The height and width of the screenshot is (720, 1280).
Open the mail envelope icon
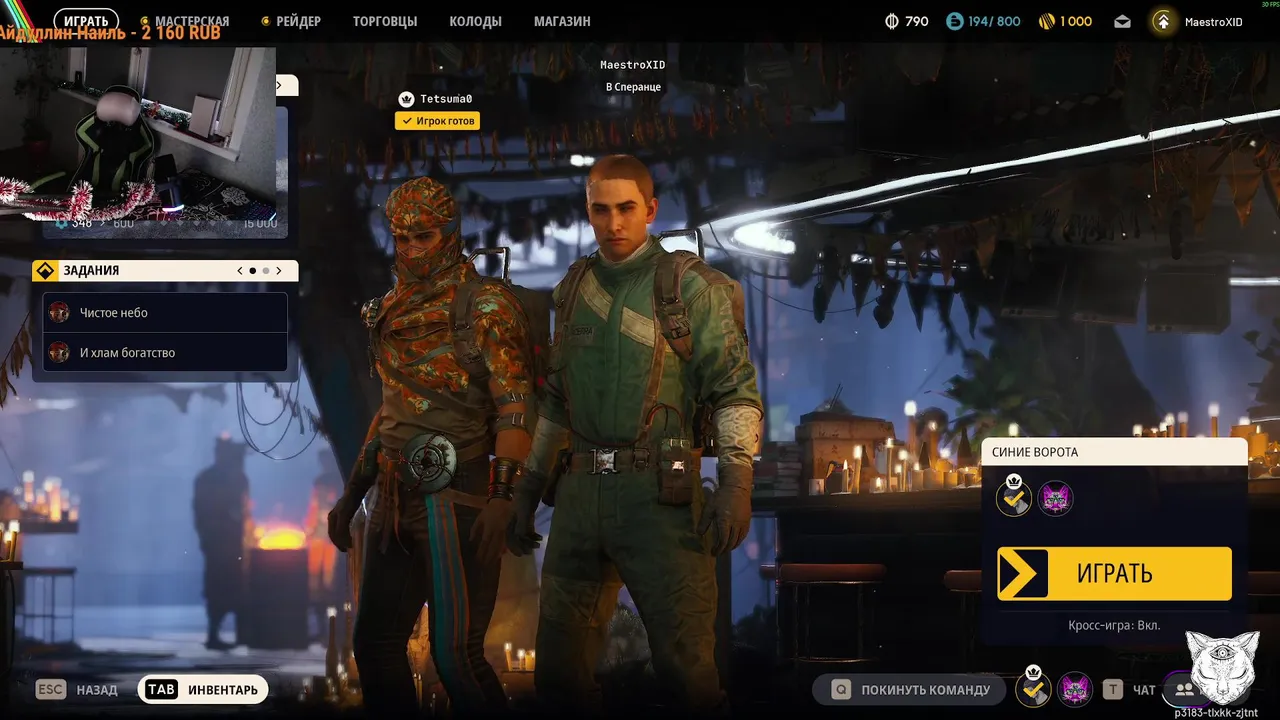tap(1122, 21)
